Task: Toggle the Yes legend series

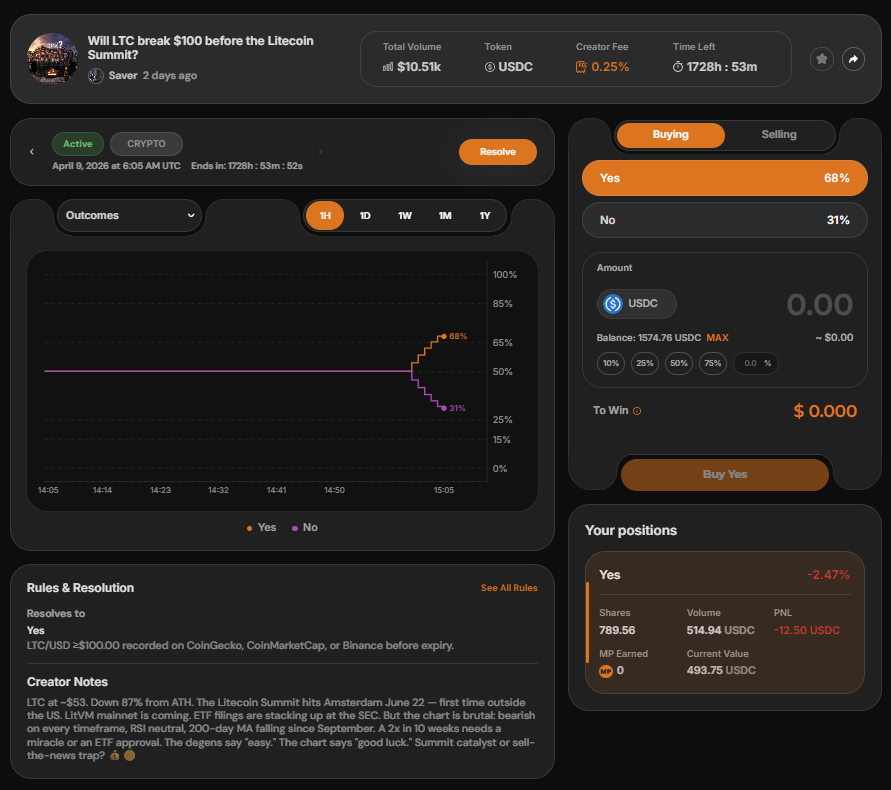Action: point(261,527)
